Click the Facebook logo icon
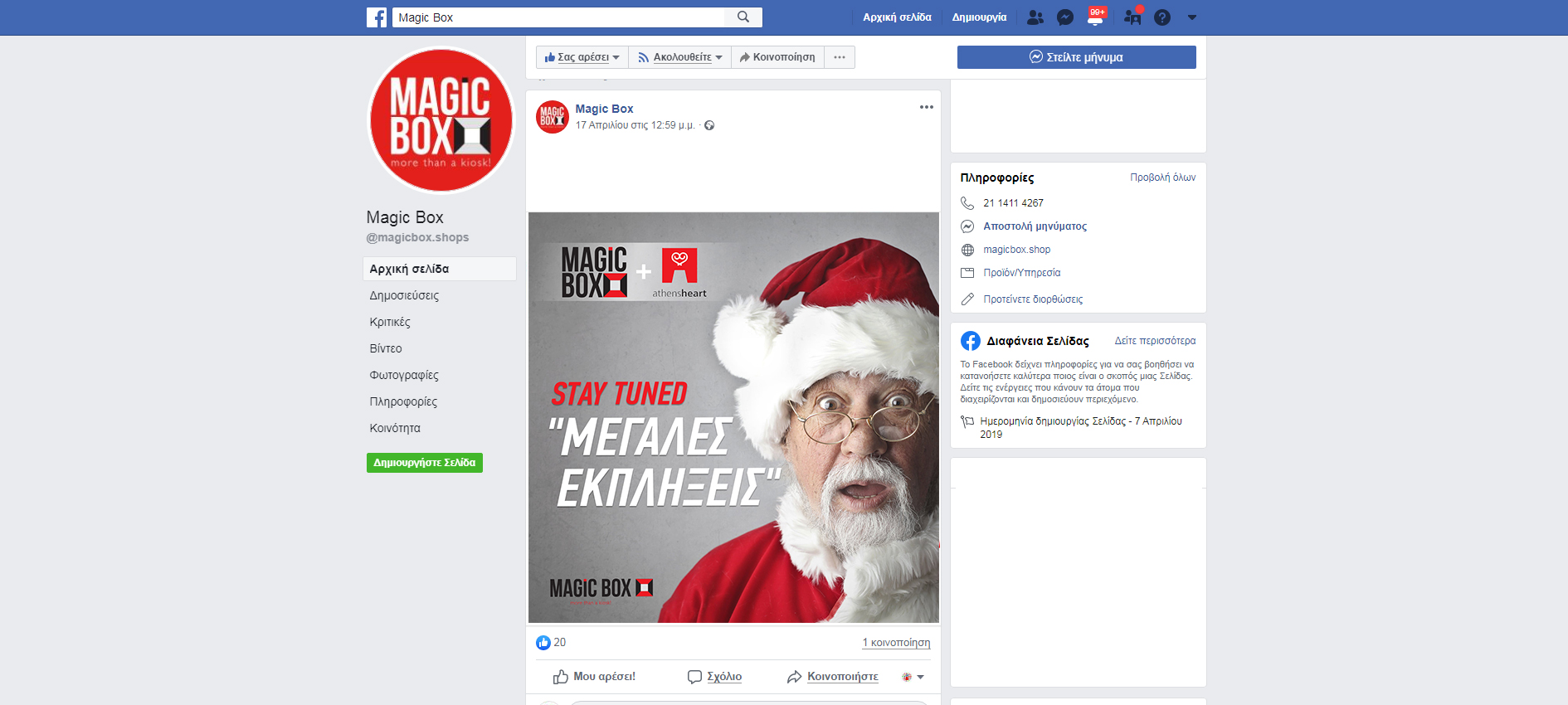Viewport: 1568px width, 705px height. pos(377,17)
